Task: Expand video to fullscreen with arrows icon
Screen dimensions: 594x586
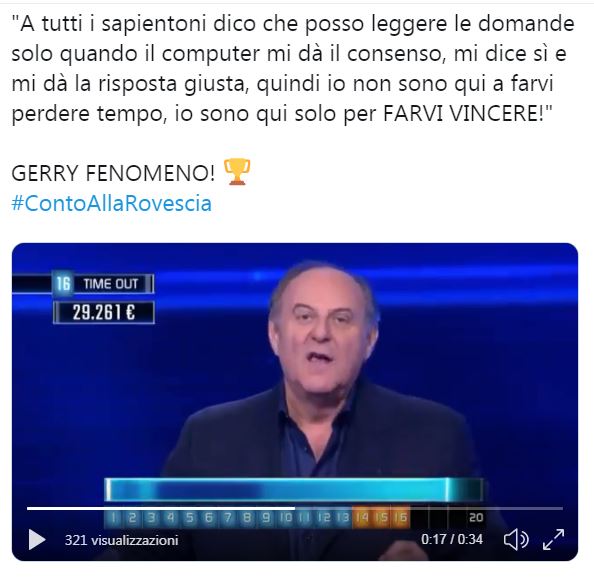Action: click(553, 539)
